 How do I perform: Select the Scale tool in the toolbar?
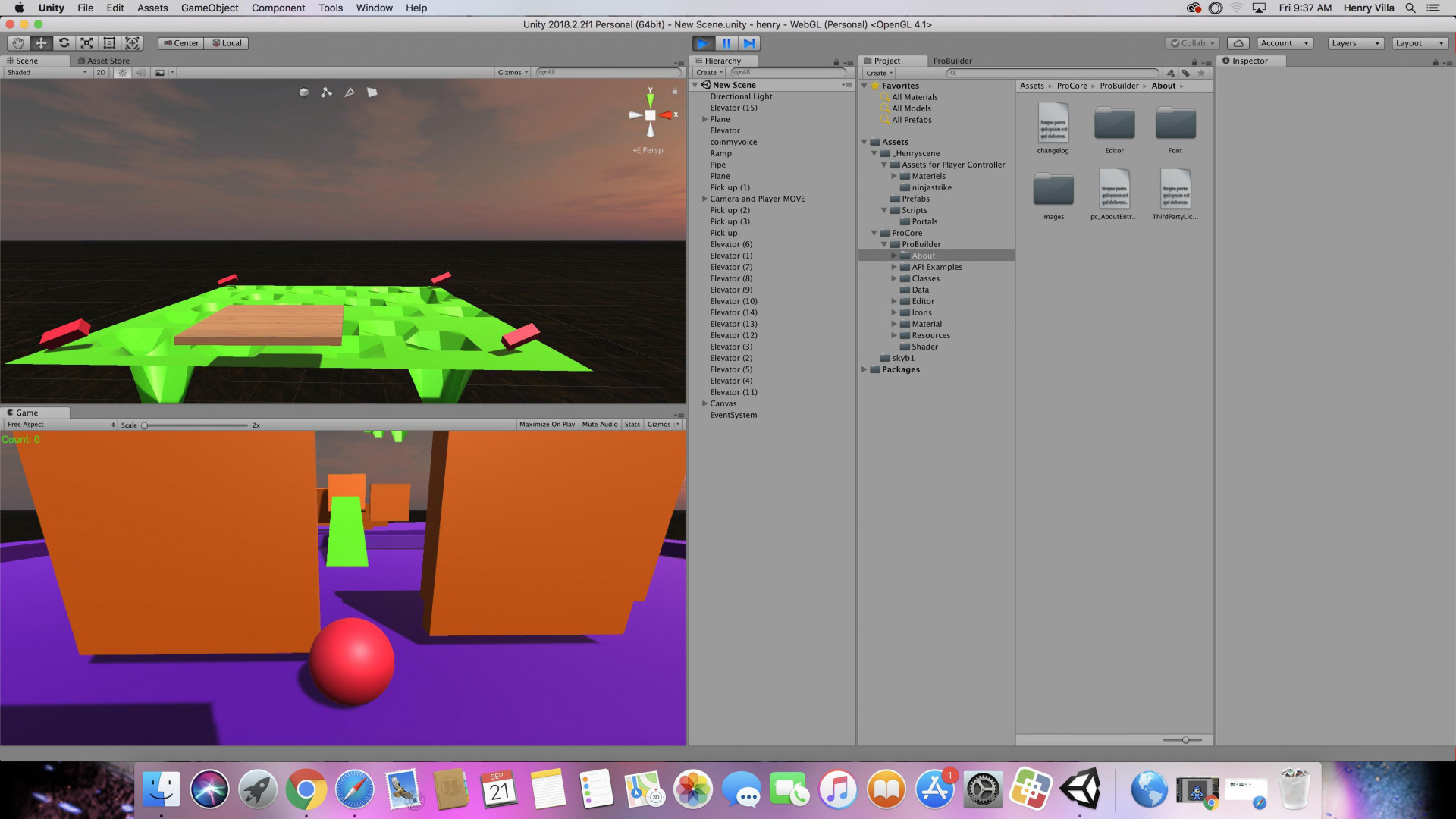pos(87,43)
